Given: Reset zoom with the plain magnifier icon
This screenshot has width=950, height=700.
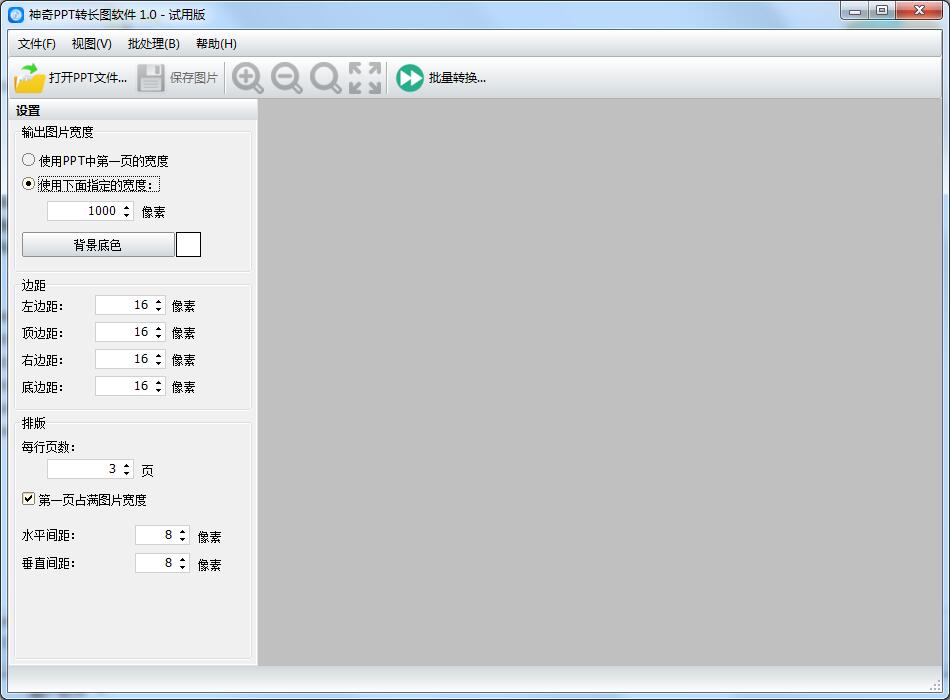Looking at the screenshot, I should coord(325,78).
